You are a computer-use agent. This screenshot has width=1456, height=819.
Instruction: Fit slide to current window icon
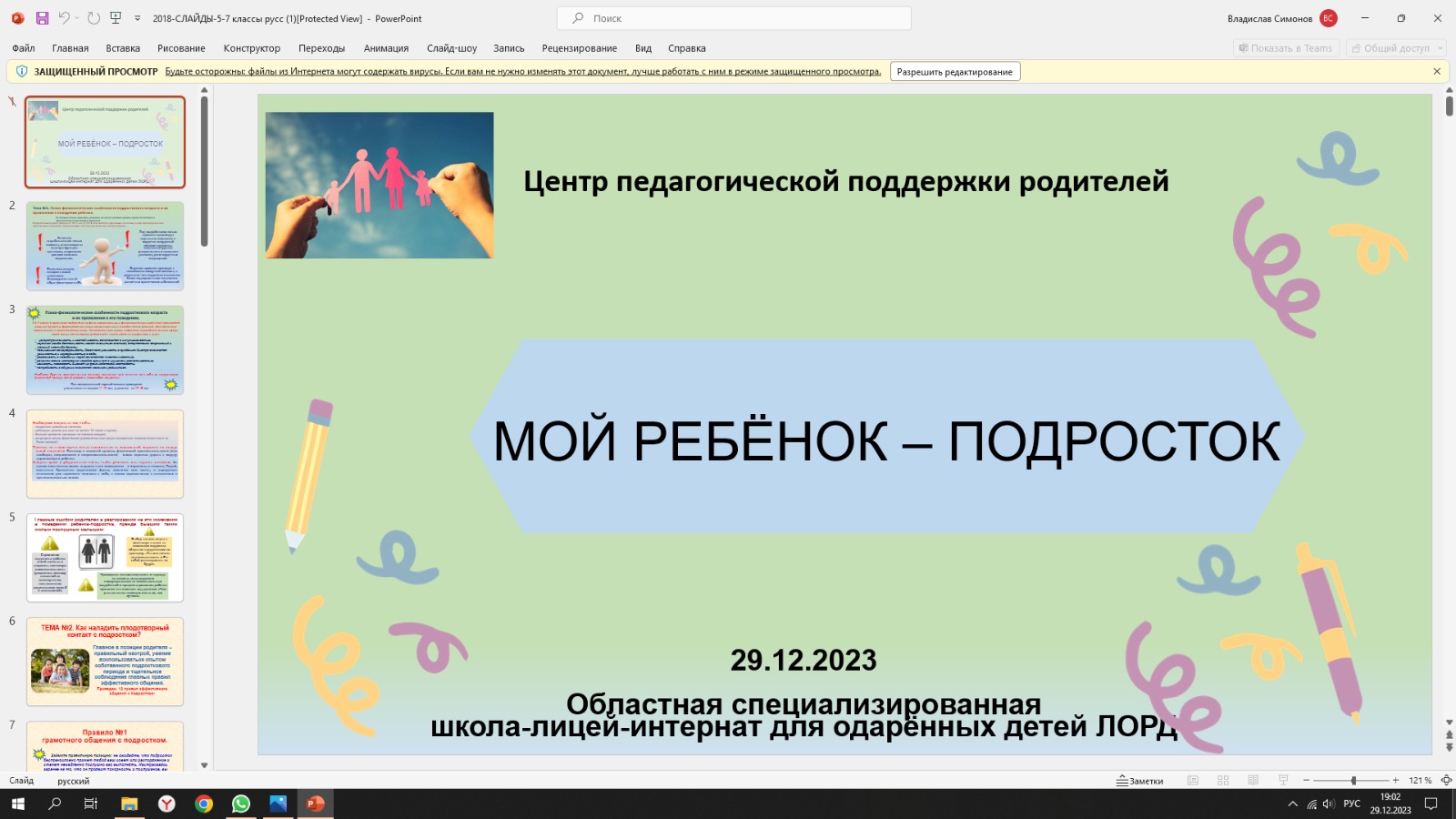point(1446,781)
